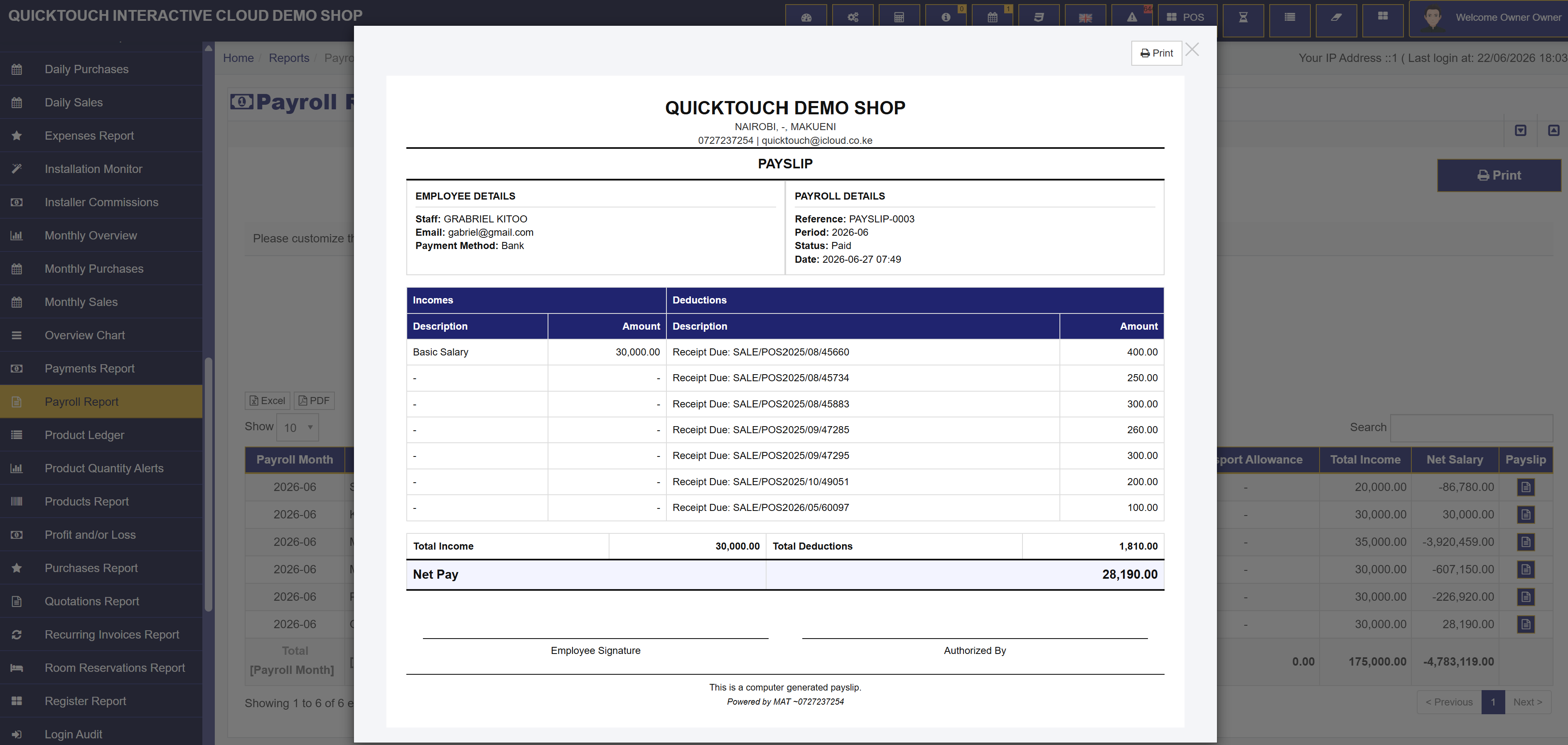Image resolution: width=1568 pixels, height=745 pixels.
Task: Go to Next page in pagination
Action: click(x=1527, y=702)
